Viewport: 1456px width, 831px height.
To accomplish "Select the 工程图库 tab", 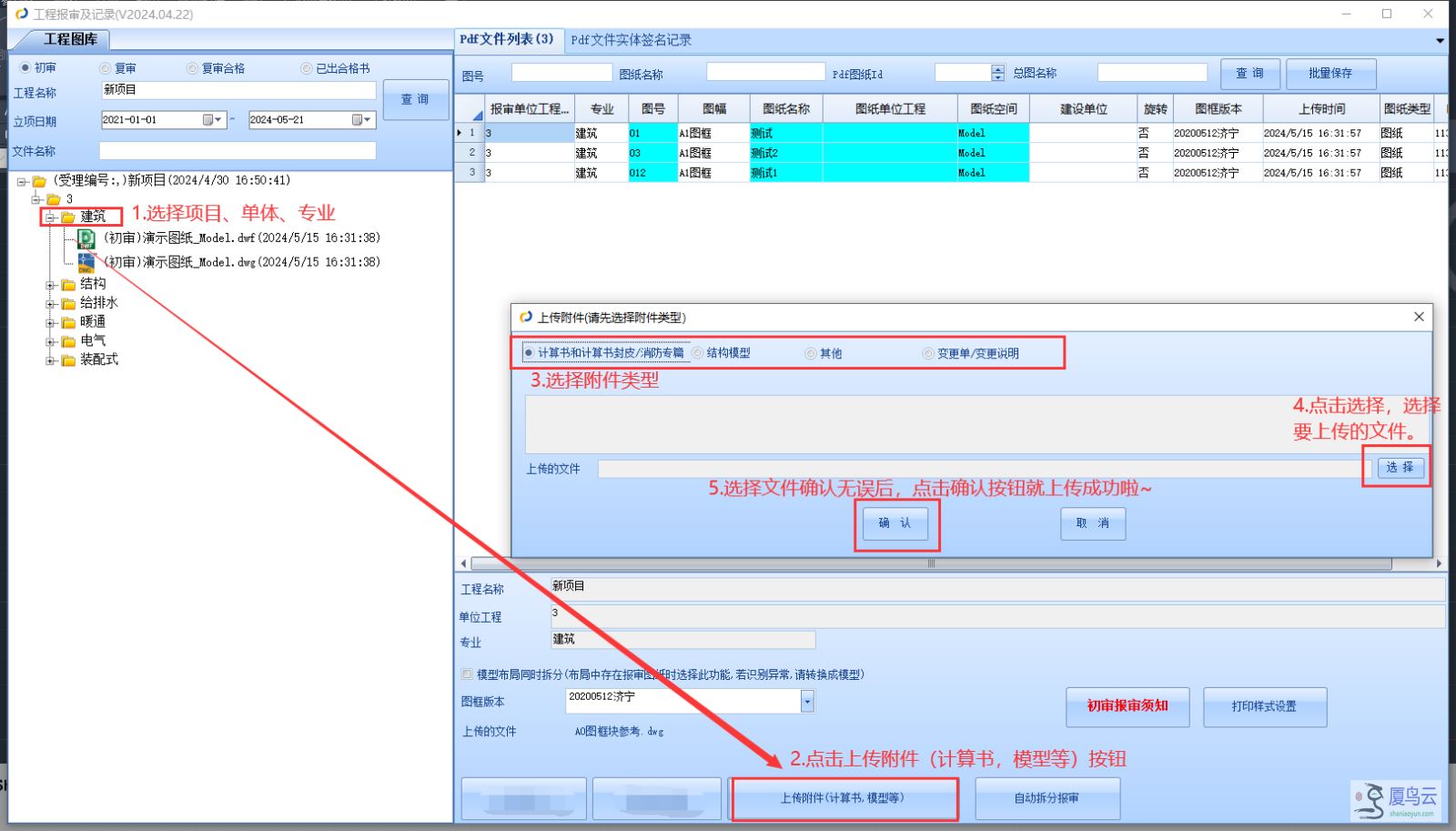I will coord(71,39).
